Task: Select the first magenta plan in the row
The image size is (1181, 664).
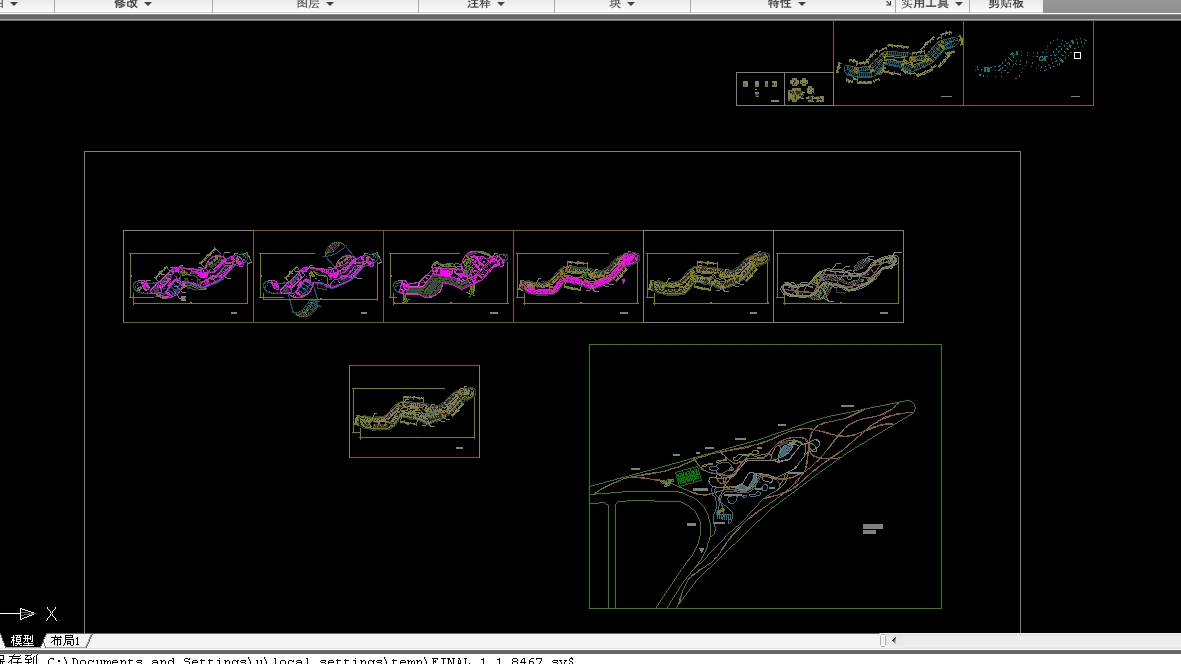Action: 188,277
